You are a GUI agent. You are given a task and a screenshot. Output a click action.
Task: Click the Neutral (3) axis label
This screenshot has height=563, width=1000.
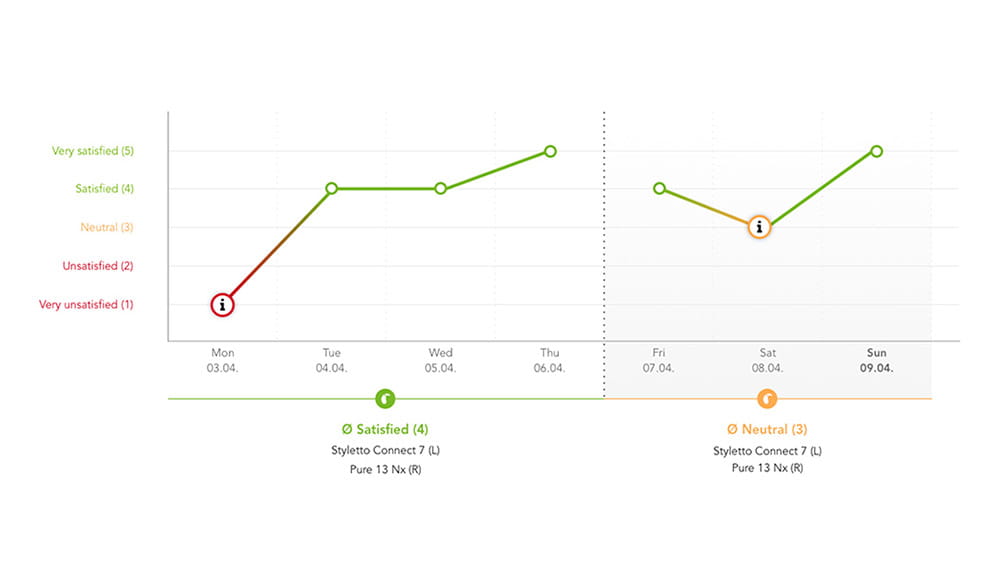point(106,227)
